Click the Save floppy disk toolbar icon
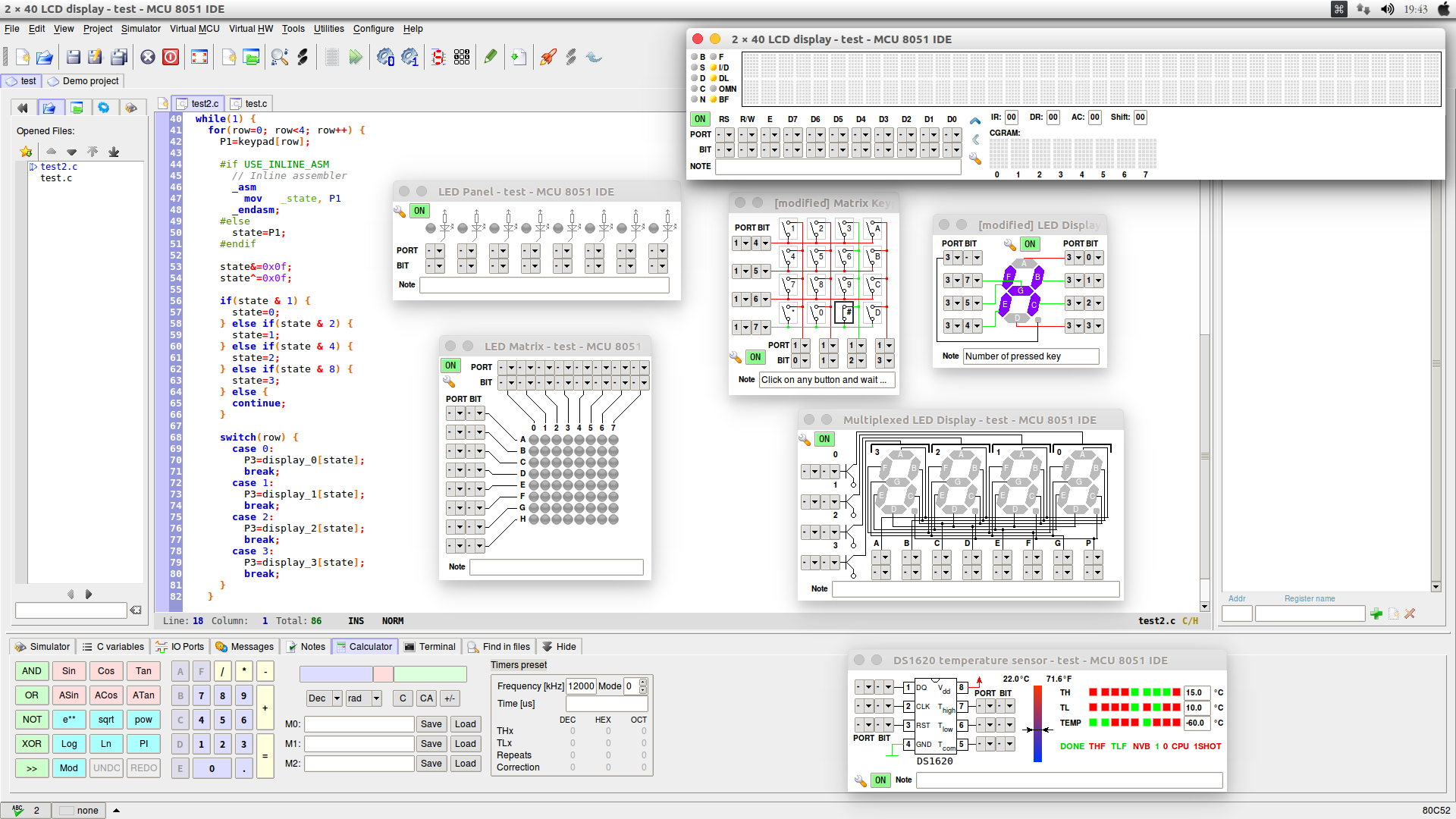Viewport: 1456px width, 819px height. coord(74,57)
